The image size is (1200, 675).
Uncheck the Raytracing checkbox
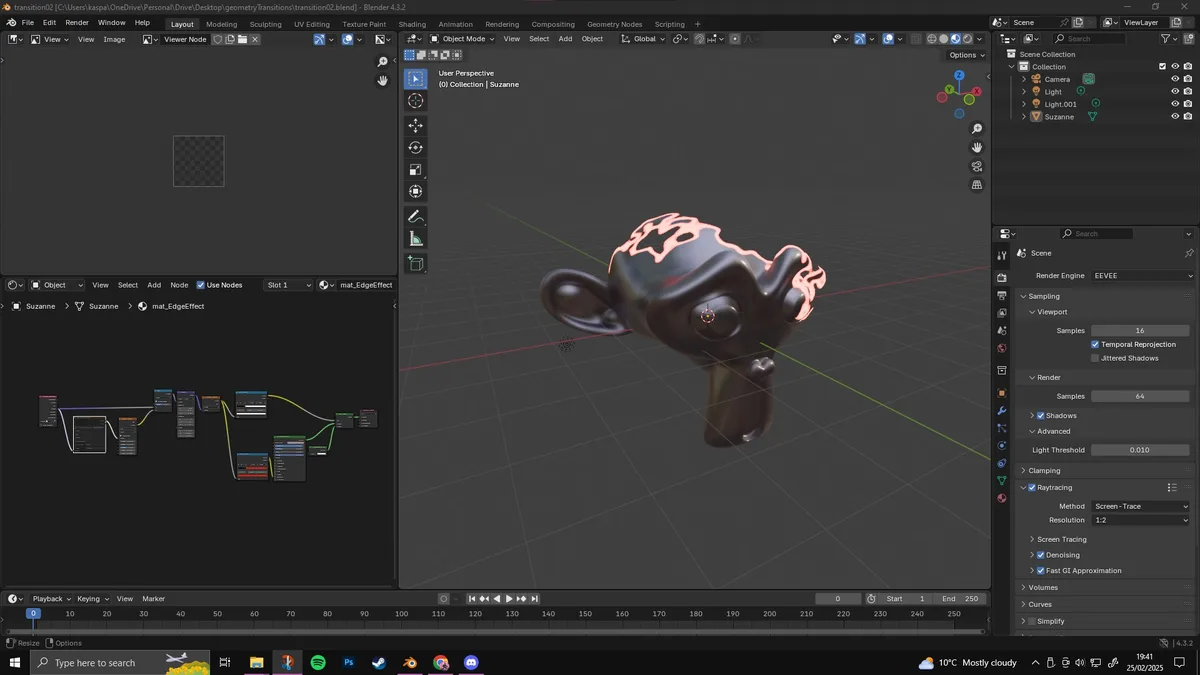tap(1032, 487)
